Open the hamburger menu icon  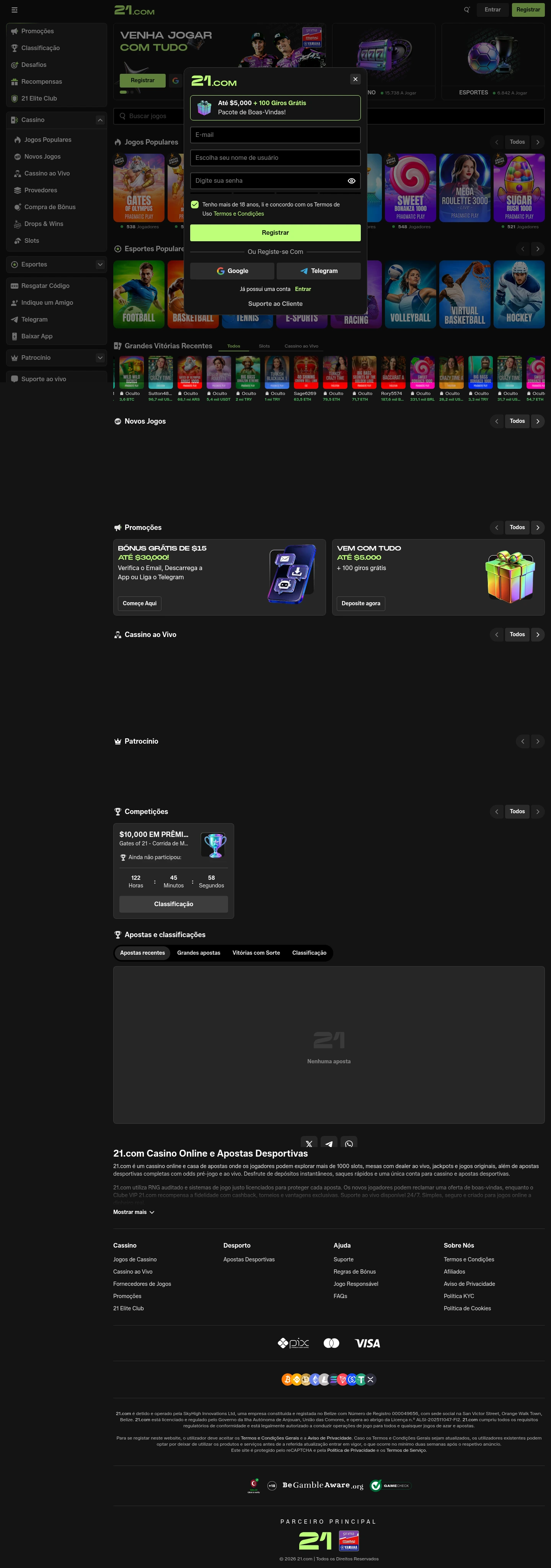click(x=15, y=10)
